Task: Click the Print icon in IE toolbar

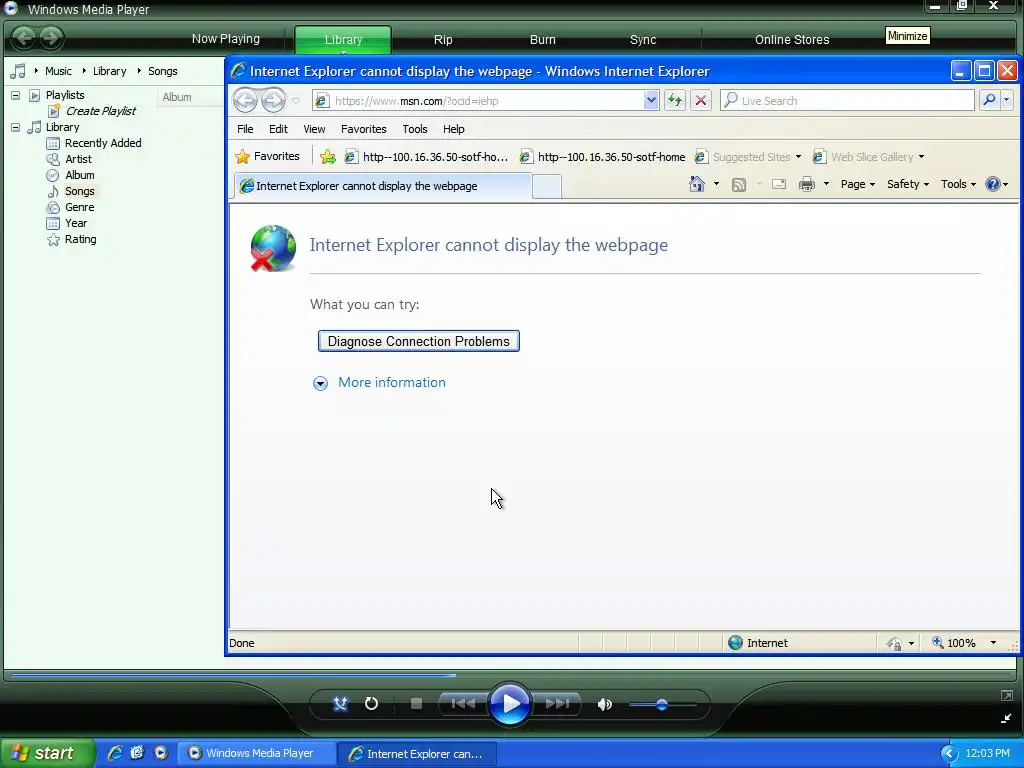Action: (x=807, y=184)
